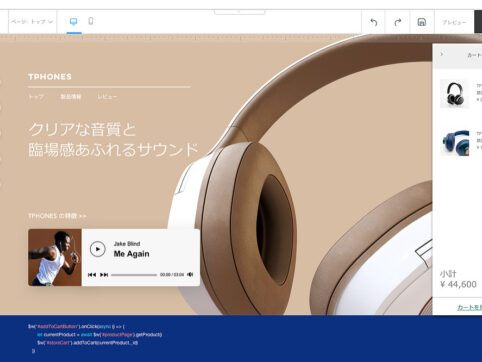Click the subtotal ¥ 44,600 amount
The height and width of the screenshot is (362, 482).
[458, 284]
